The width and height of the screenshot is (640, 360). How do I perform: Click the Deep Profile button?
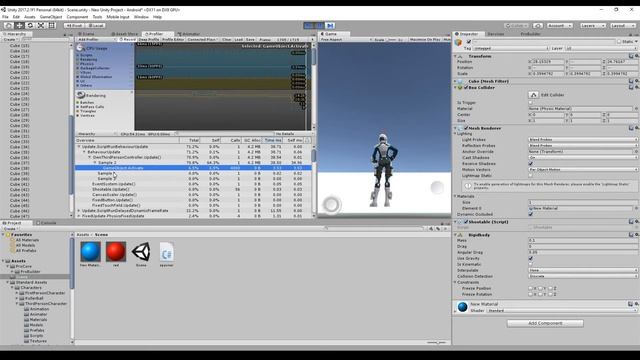[x=149, y=40]
